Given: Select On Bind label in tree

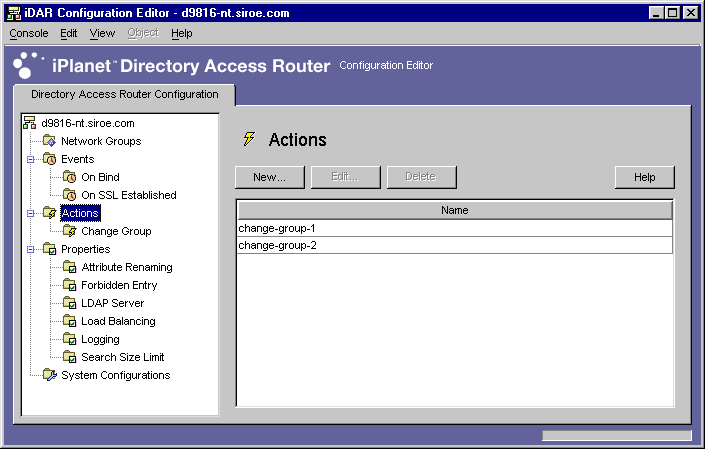Looking at the screenshot, I should (100, 177).
